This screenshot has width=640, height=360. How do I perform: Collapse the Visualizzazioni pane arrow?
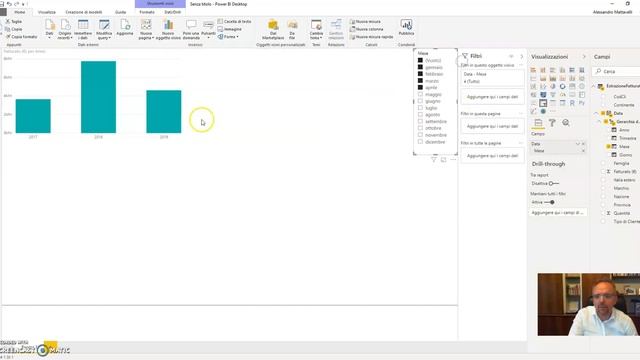pos(584,57)
